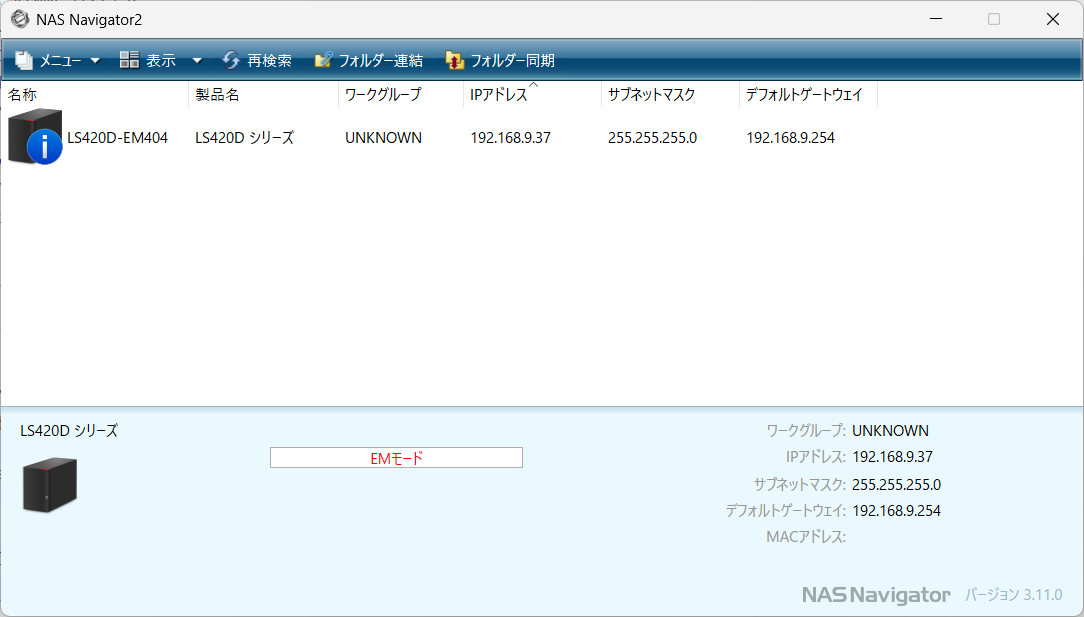Click the LS420D シリーズ product cell

pos(245,138)
